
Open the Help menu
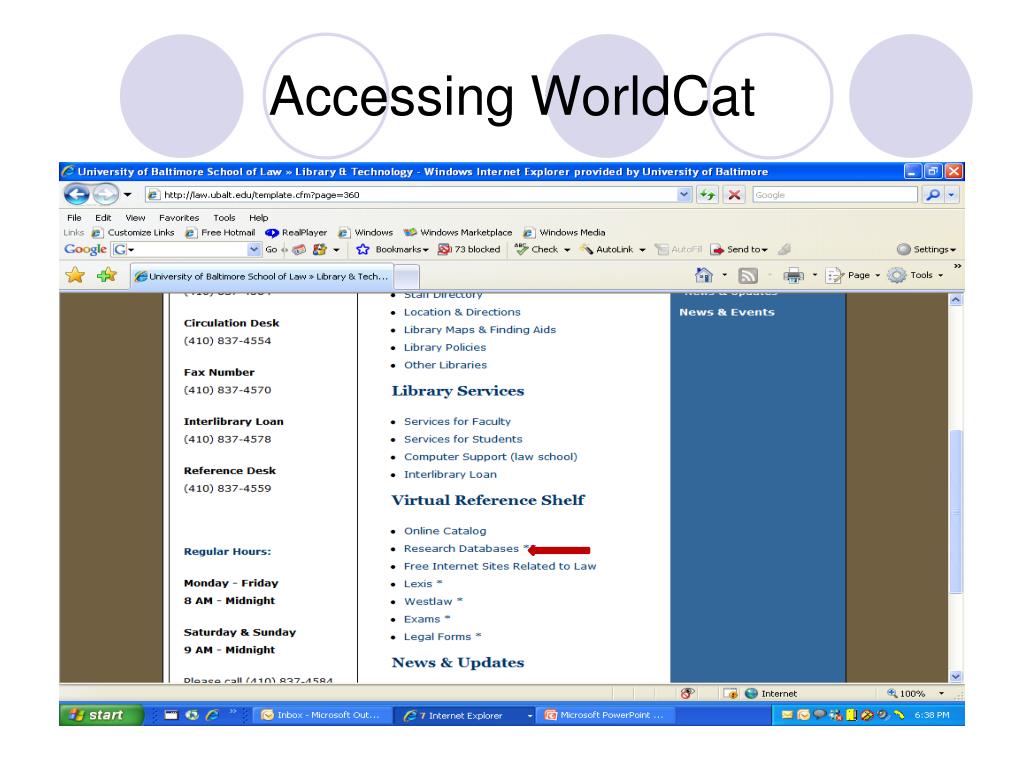(259, 217)
